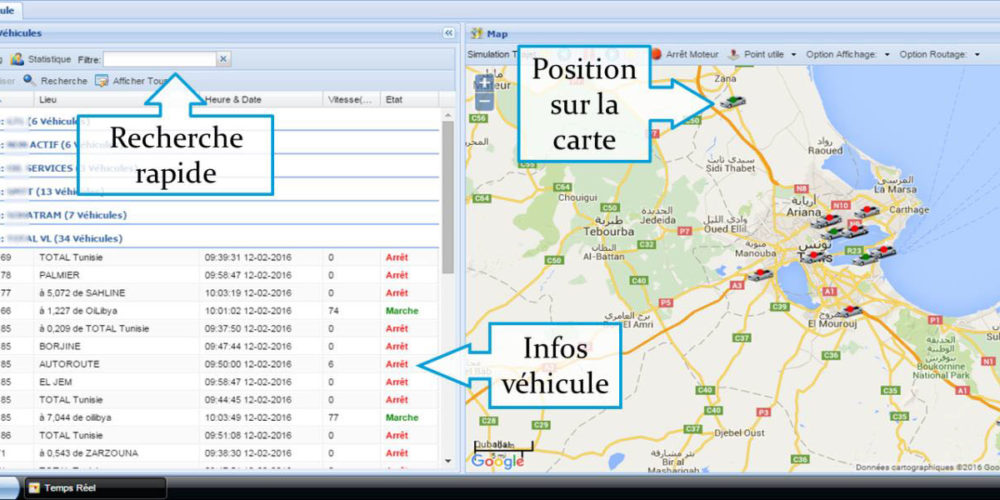Select the vehicle marker near Zana

(x=730, y=102)
